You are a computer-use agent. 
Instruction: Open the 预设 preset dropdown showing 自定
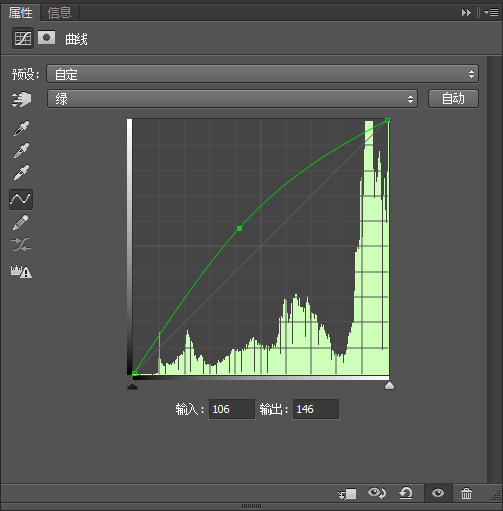point(262,74)
